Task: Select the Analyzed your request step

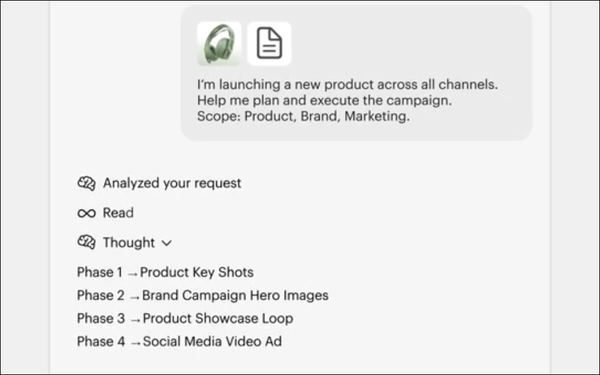Action: (x=172, y=183)
